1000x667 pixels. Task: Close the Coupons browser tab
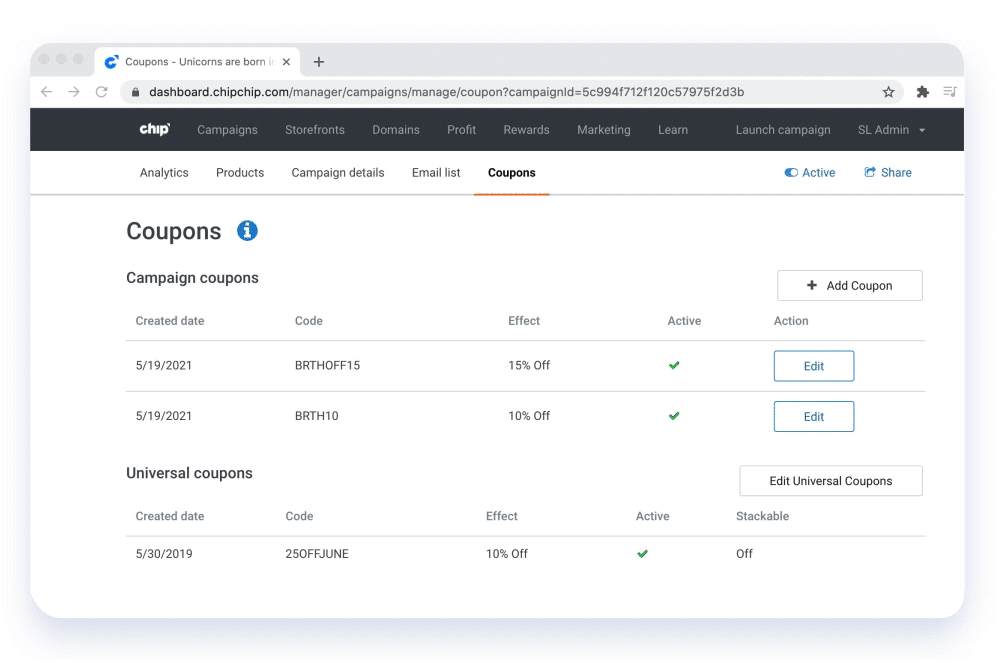click(286, 62)
